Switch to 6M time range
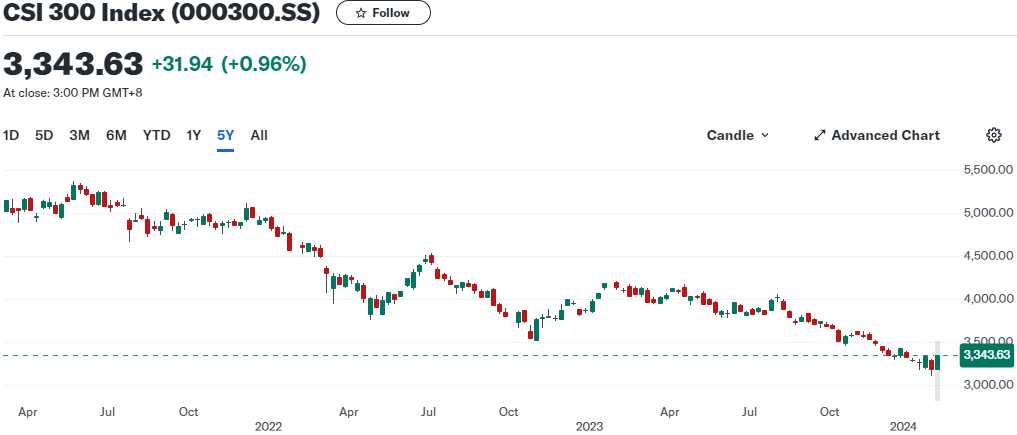 click(x=116, y=135)
